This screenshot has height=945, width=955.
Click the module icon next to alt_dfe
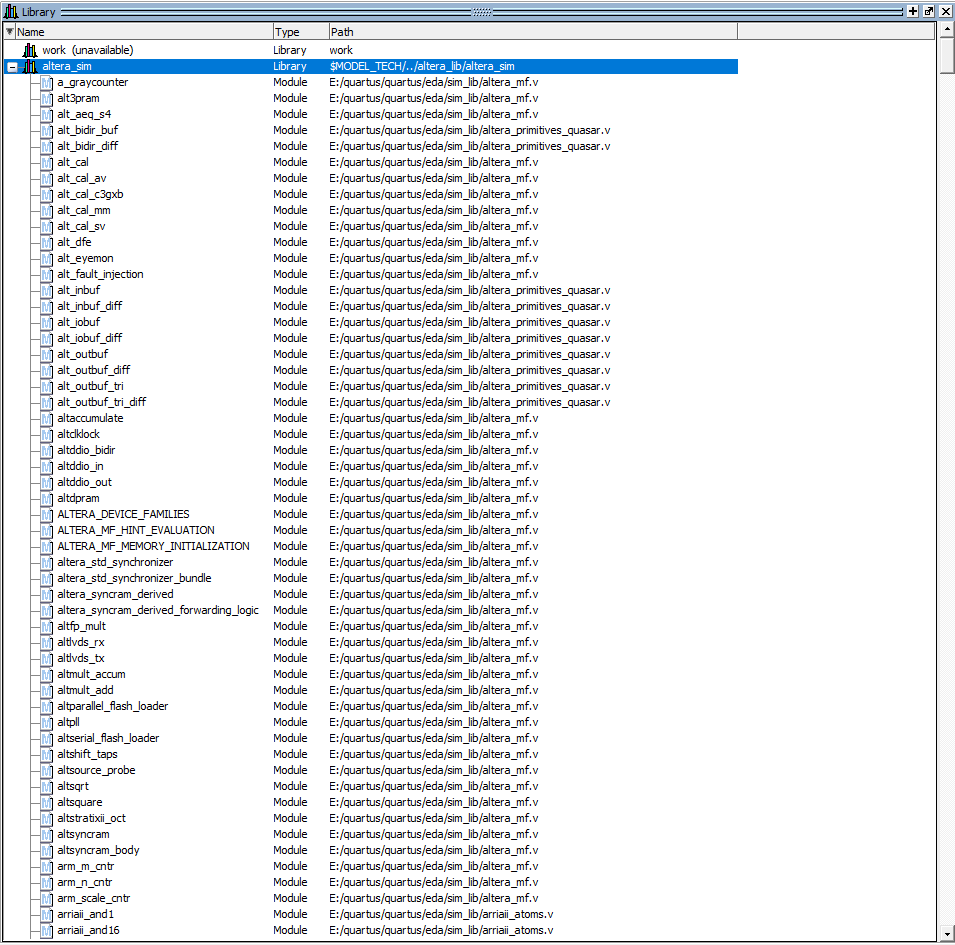46,242
